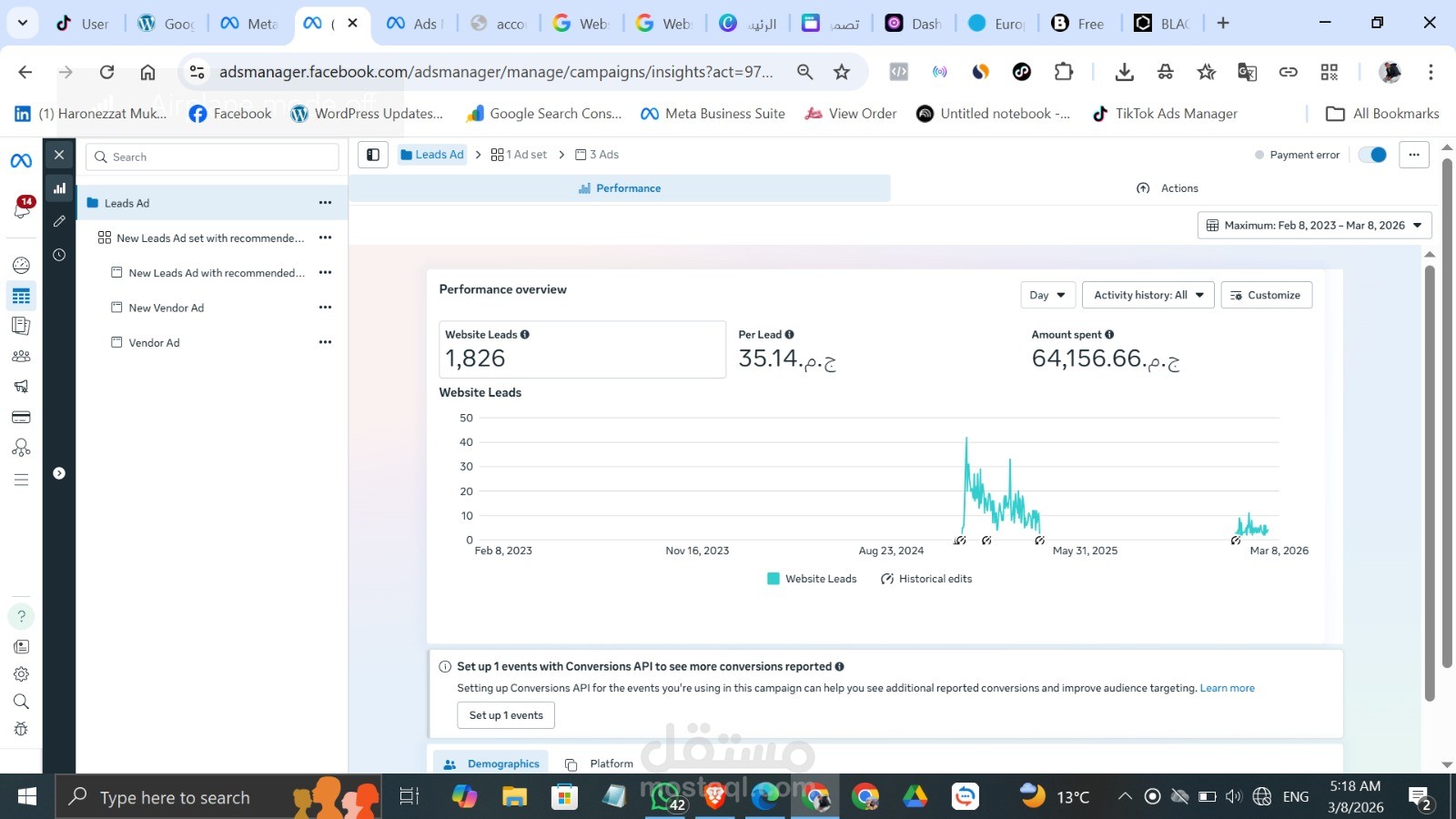Viewport: 1456px width, 819px height.
Task: Reload the browser page
Action: tap(106, 72)
